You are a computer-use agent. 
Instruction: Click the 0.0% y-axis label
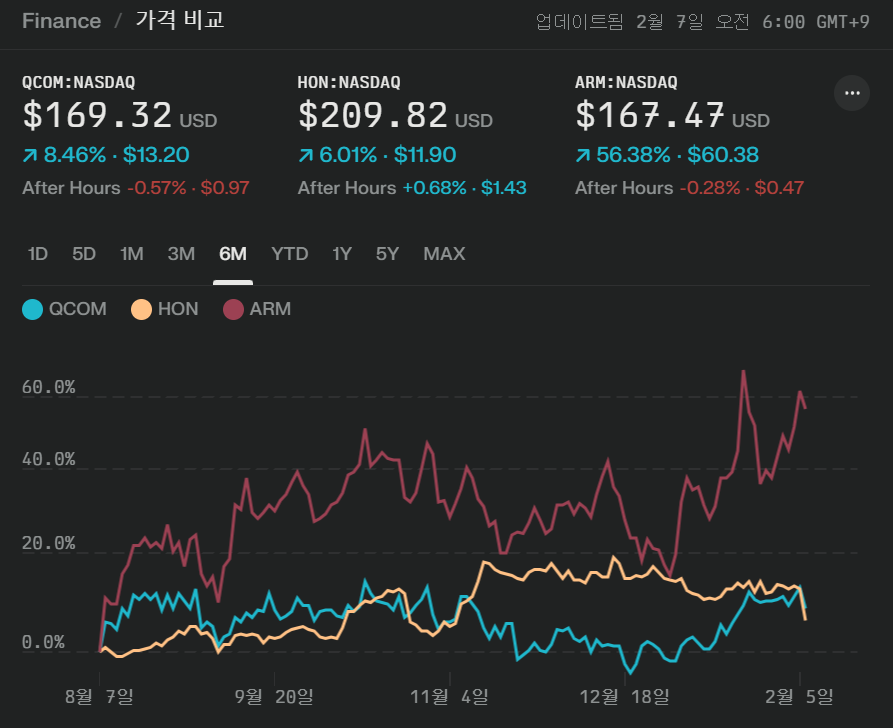(43, 643)
